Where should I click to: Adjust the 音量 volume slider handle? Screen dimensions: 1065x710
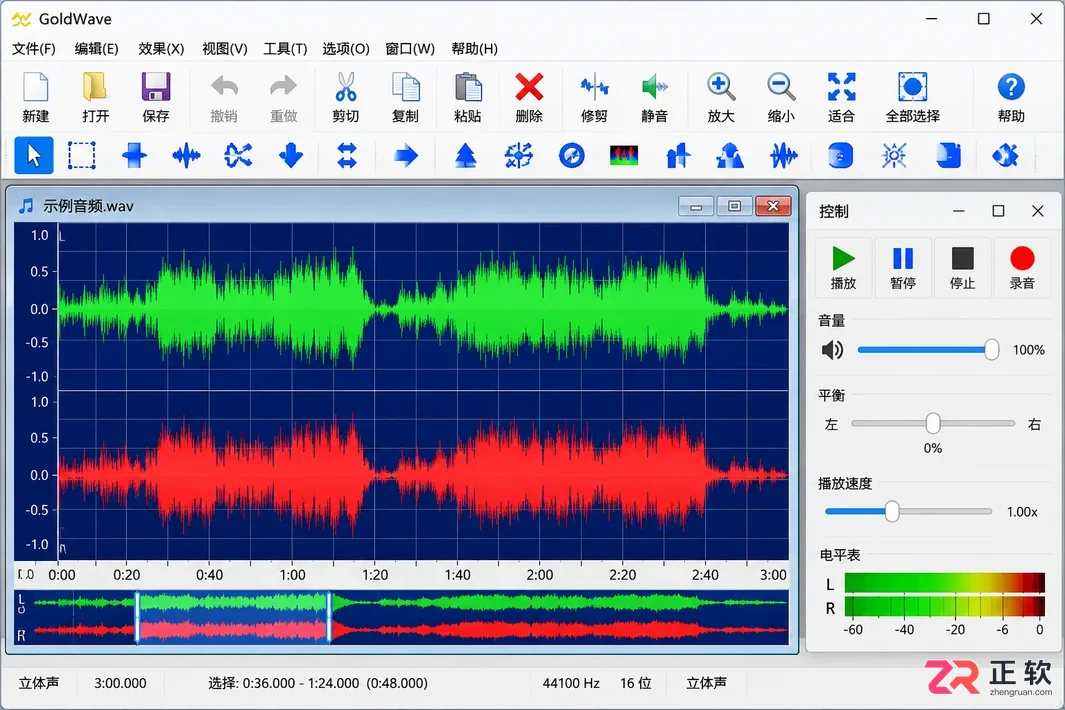pos(992,350)
